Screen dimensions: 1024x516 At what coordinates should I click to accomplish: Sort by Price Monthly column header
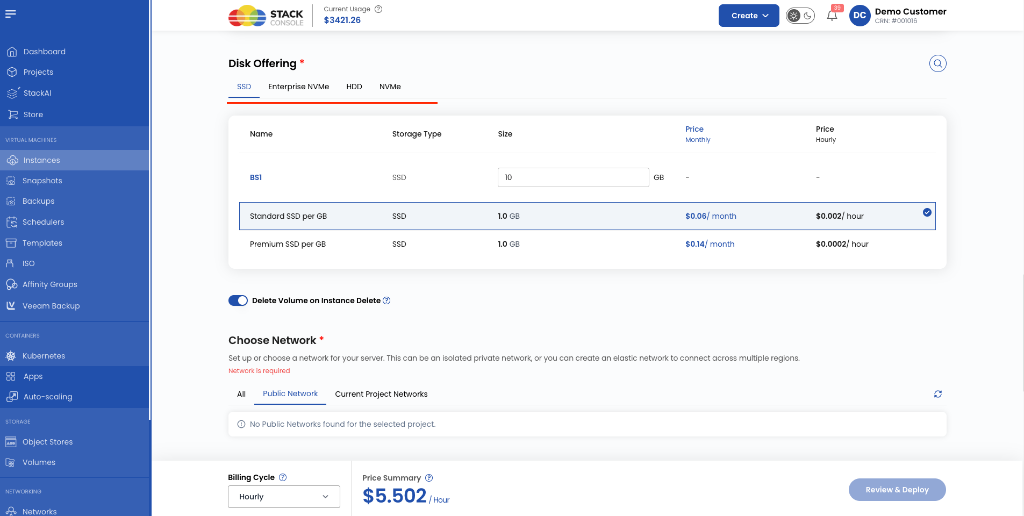(698, 134)
